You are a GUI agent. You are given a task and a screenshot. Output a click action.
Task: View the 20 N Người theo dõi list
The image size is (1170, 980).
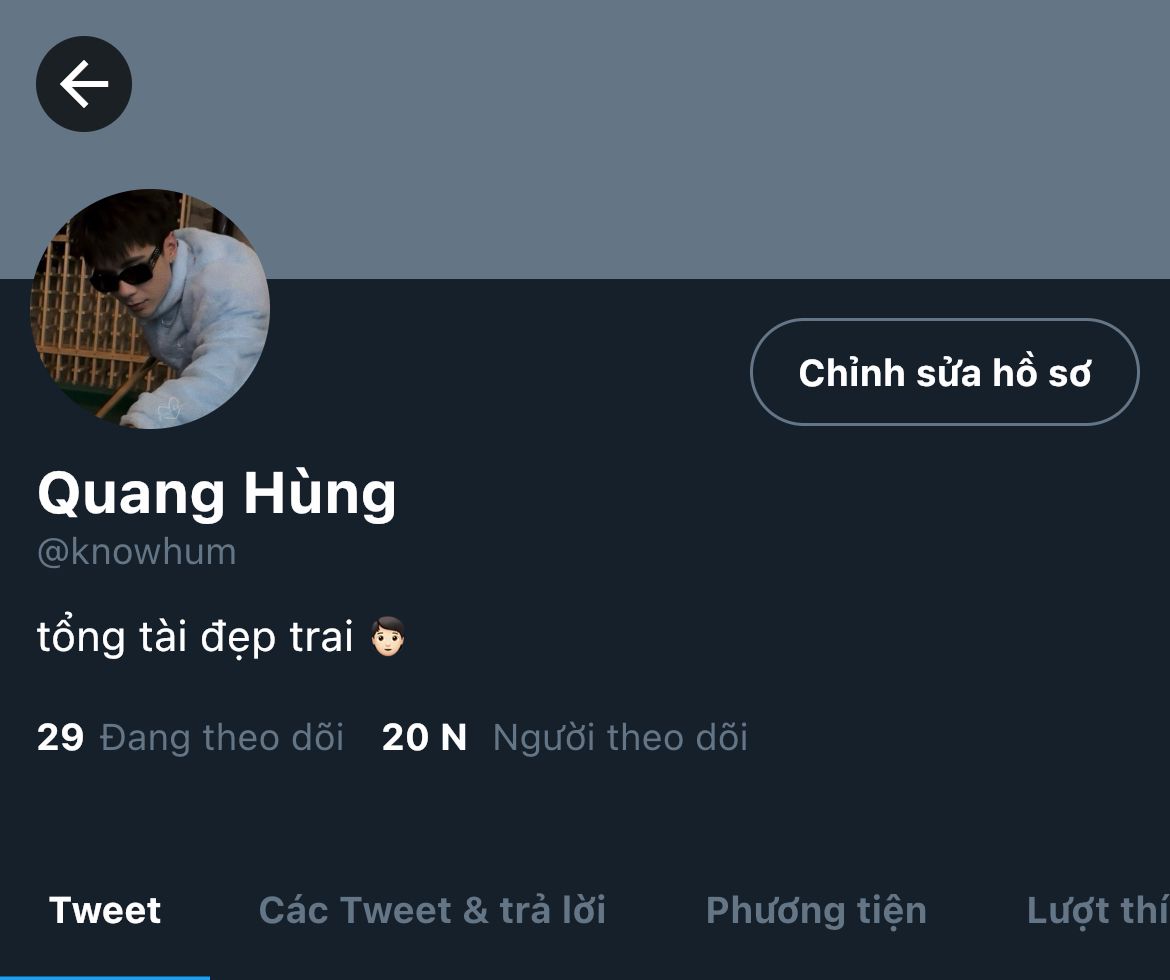[x=565, y=737]
